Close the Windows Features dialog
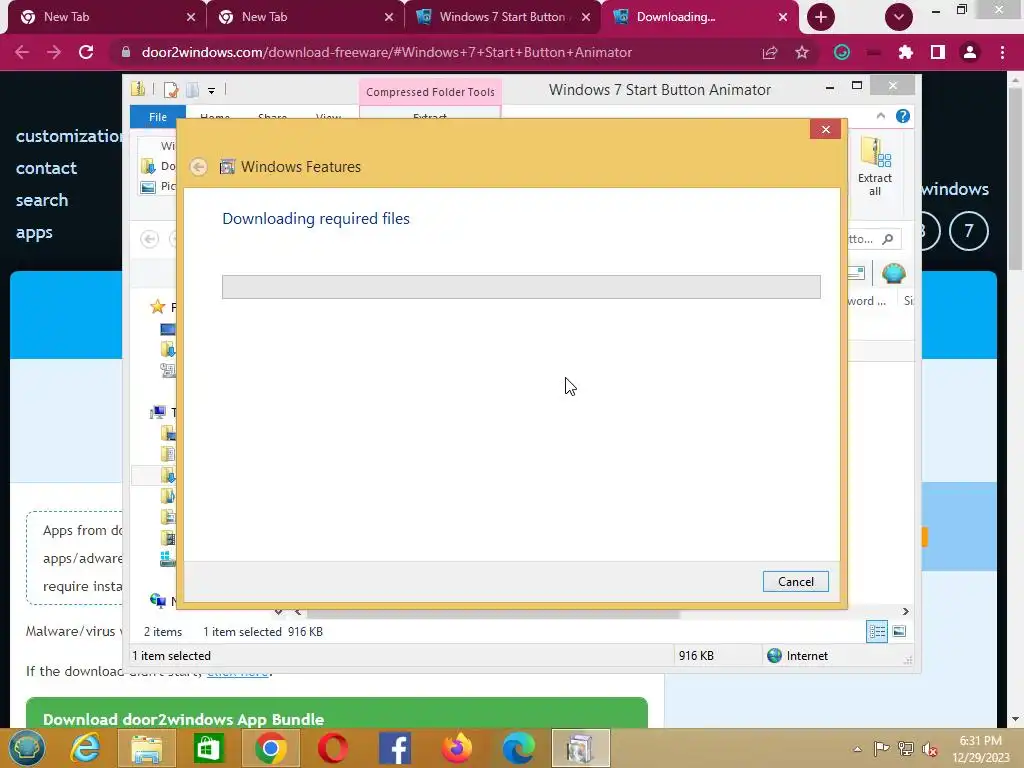 point(825,129)
